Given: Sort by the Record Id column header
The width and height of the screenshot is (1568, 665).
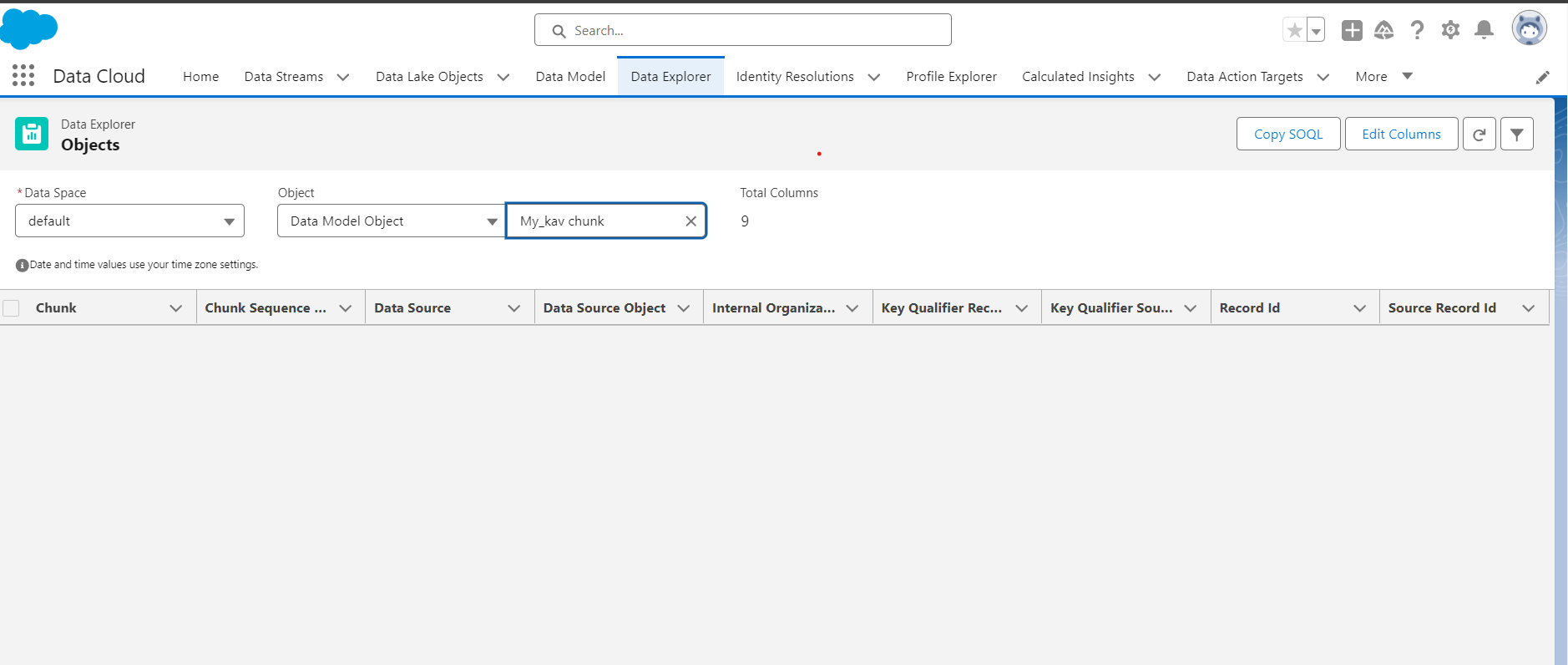Looking at the screenshot, I should tap(1249, 308).
